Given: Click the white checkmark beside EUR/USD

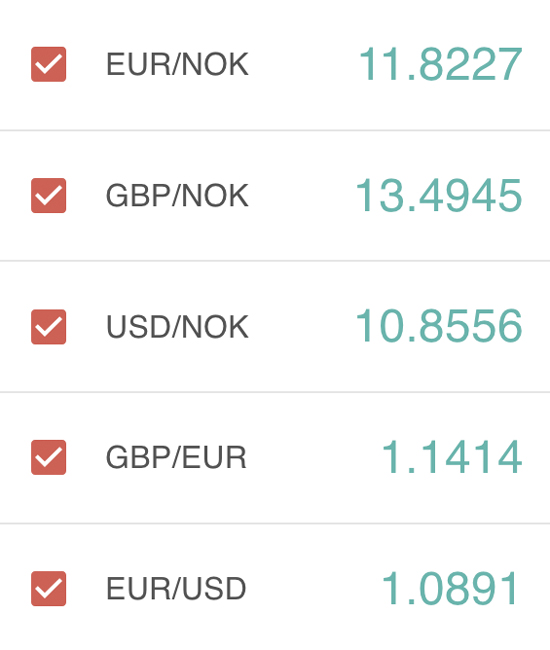Looking at the screenshot, I should point(48,589).
